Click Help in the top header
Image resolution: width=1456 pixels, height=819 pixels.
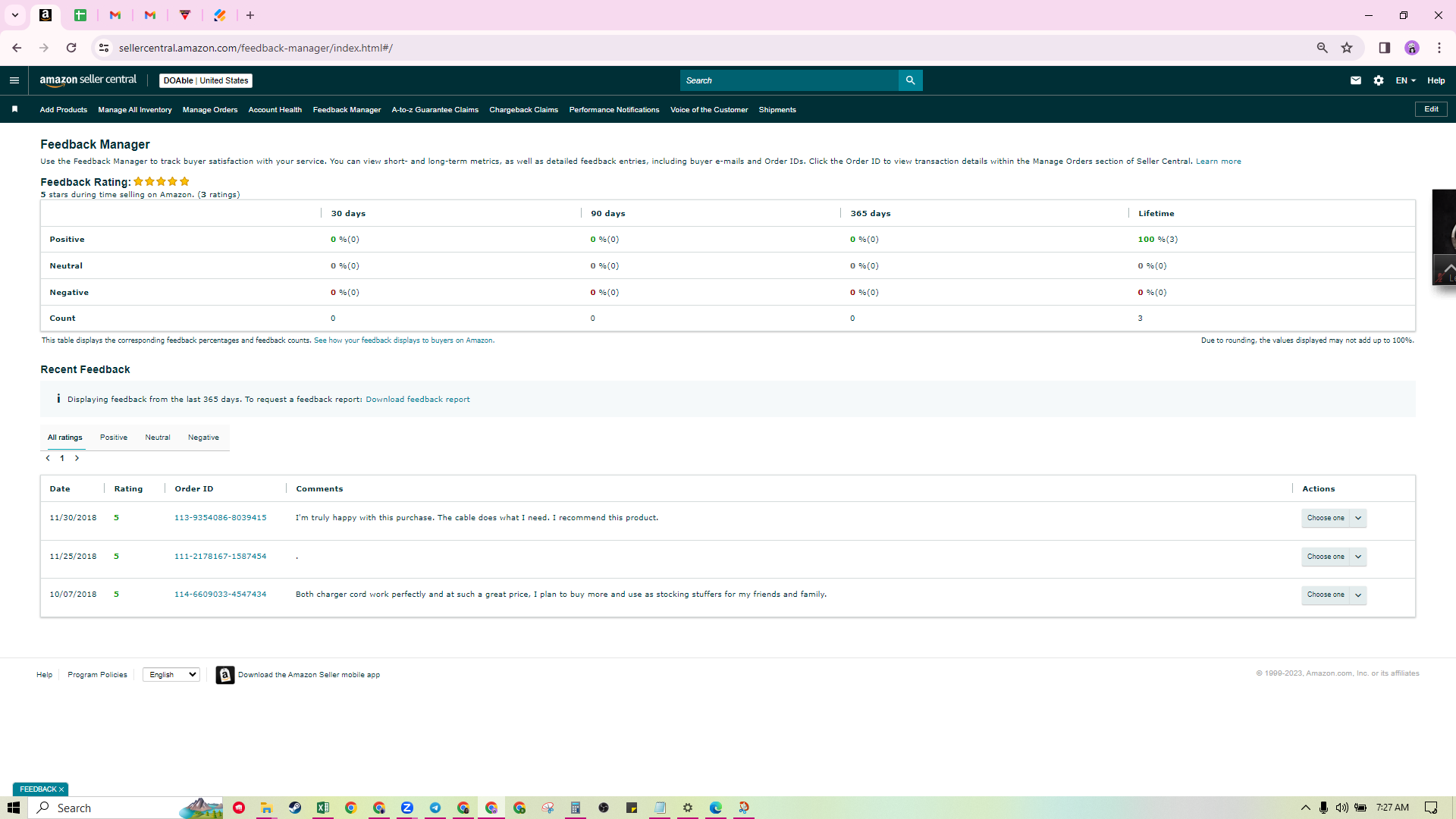[1436, 80]
